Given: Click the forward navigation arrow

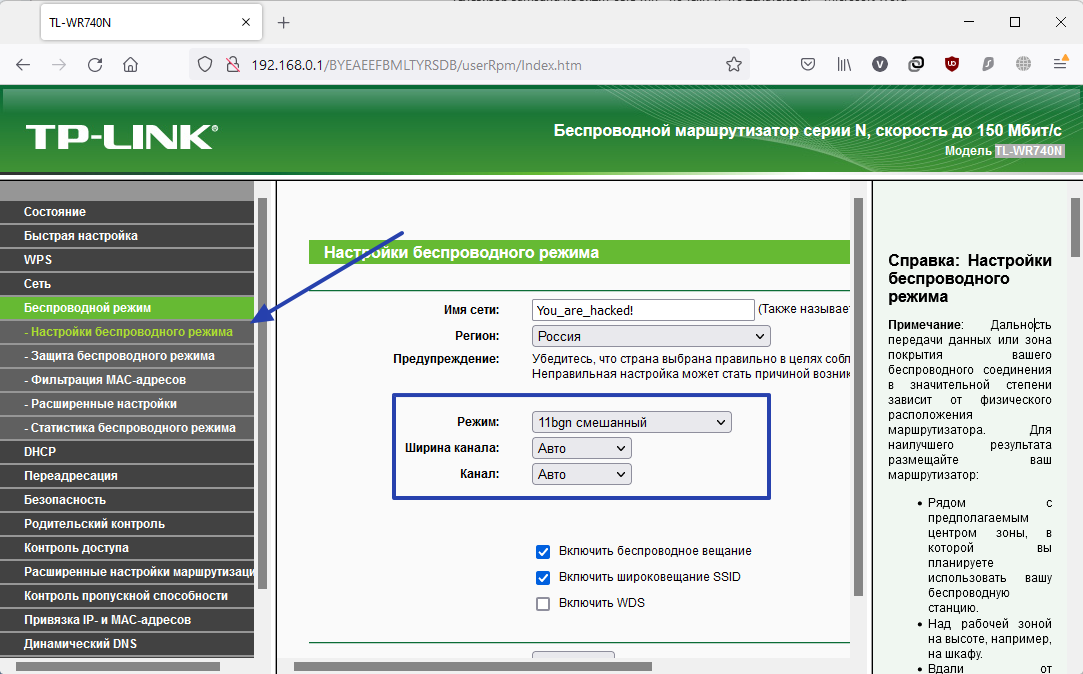Looking at the screenshot, I should (59, 65).
